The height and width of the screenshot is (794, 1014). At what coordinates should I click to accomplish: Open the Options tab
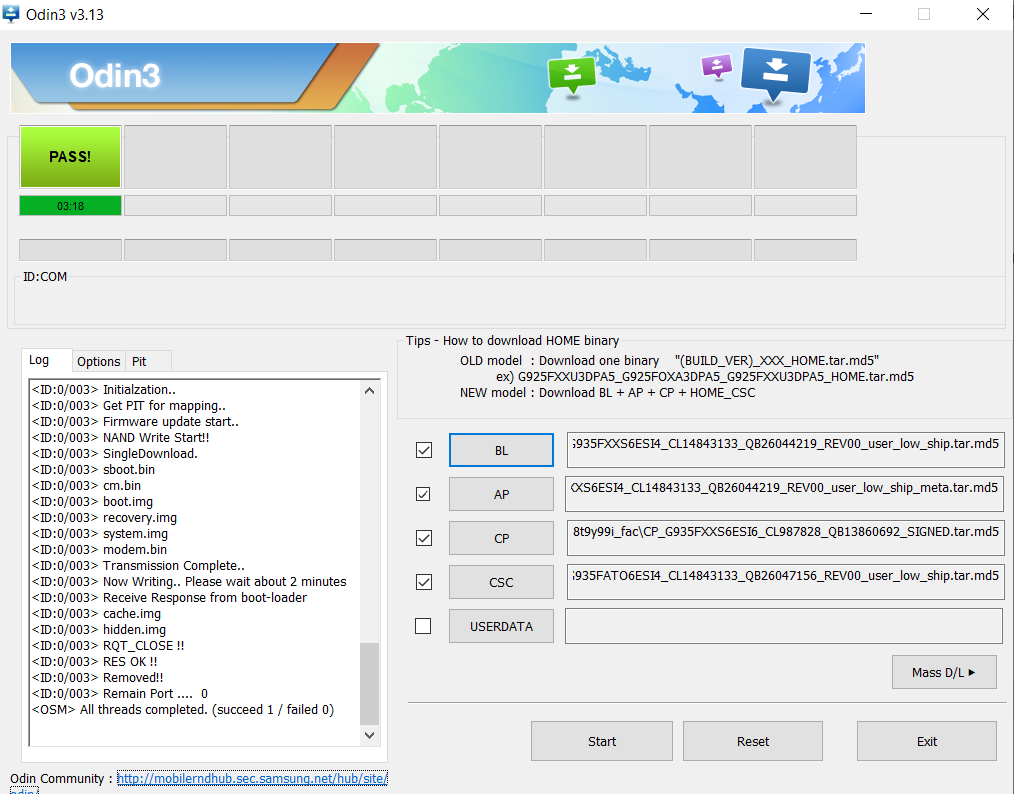pos(98,361)
